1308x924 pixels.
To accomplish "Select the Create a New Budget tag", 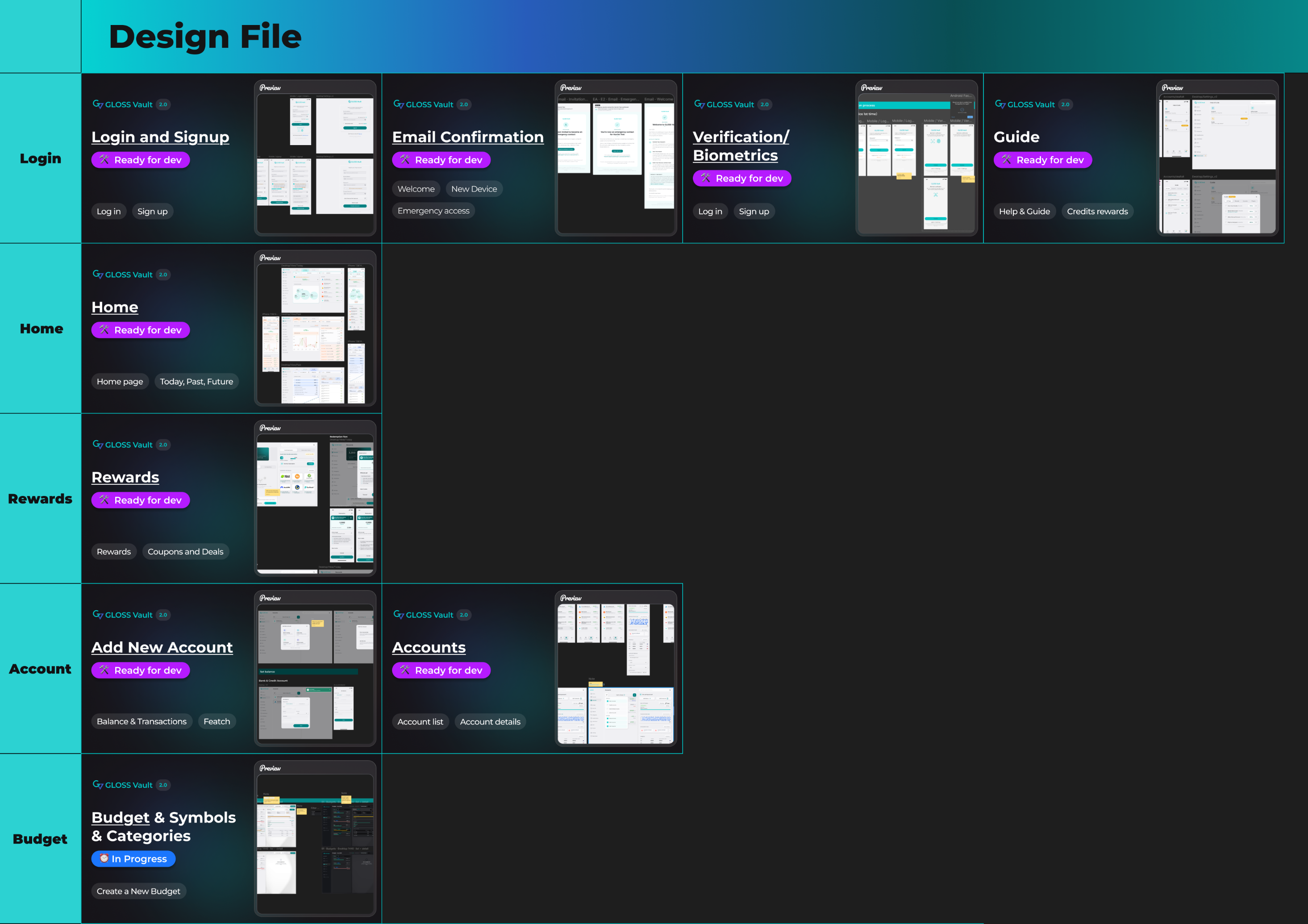I will tap(138, 891).
